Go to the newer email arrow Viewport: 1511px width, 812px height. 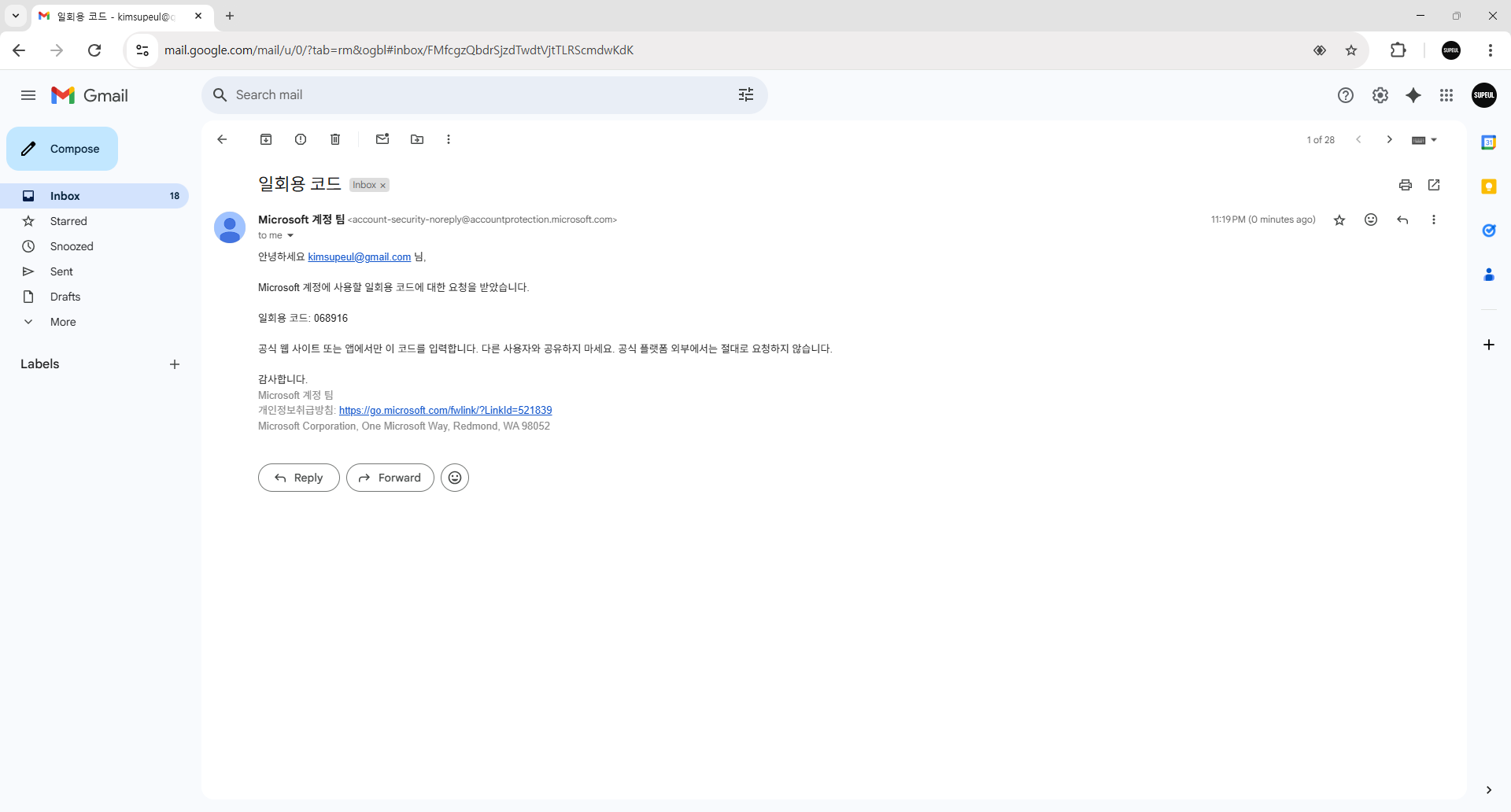point(1358,139)
